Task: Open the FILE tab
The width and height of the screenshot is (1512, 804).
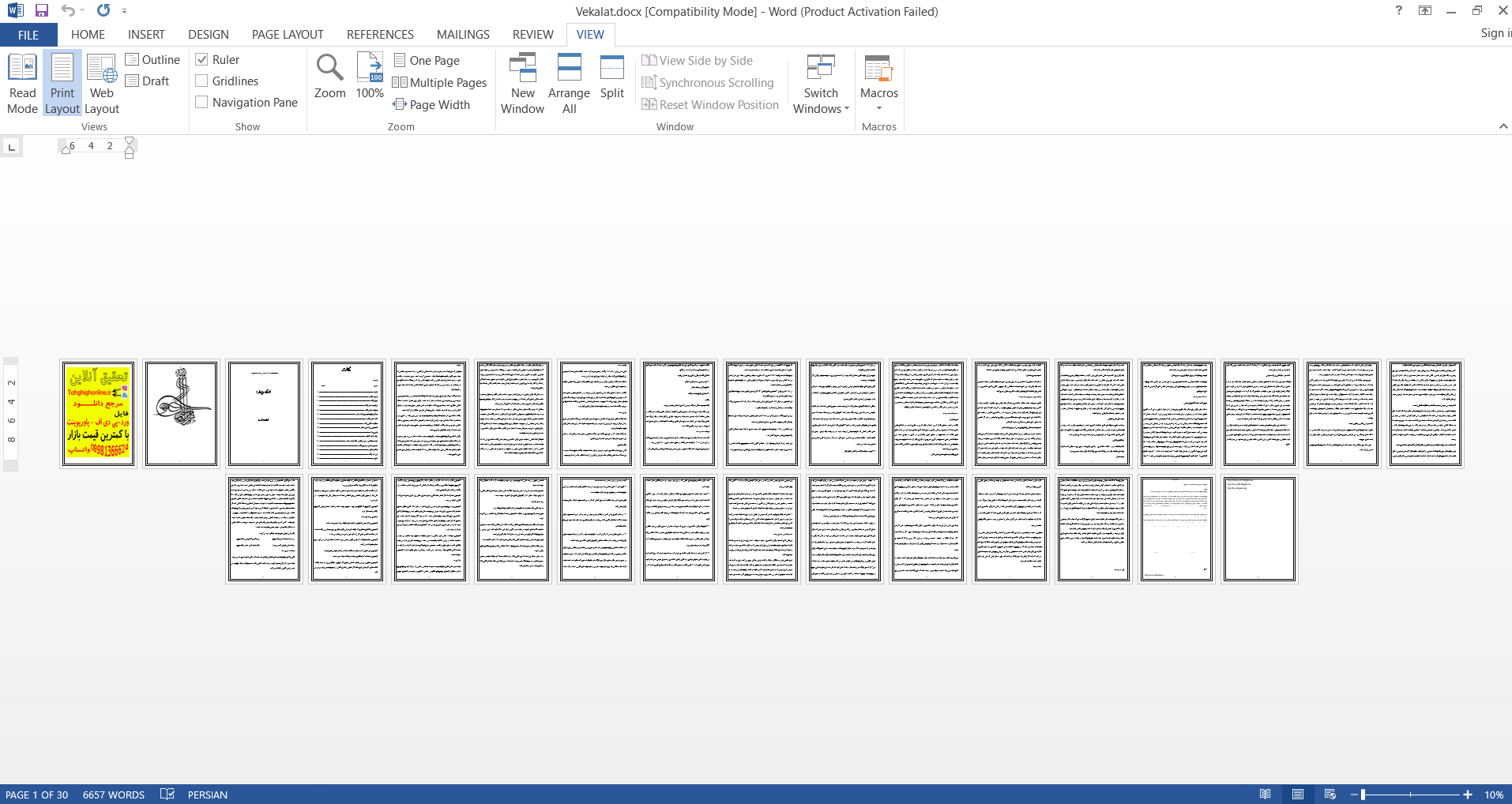Action: pos(28,35)
